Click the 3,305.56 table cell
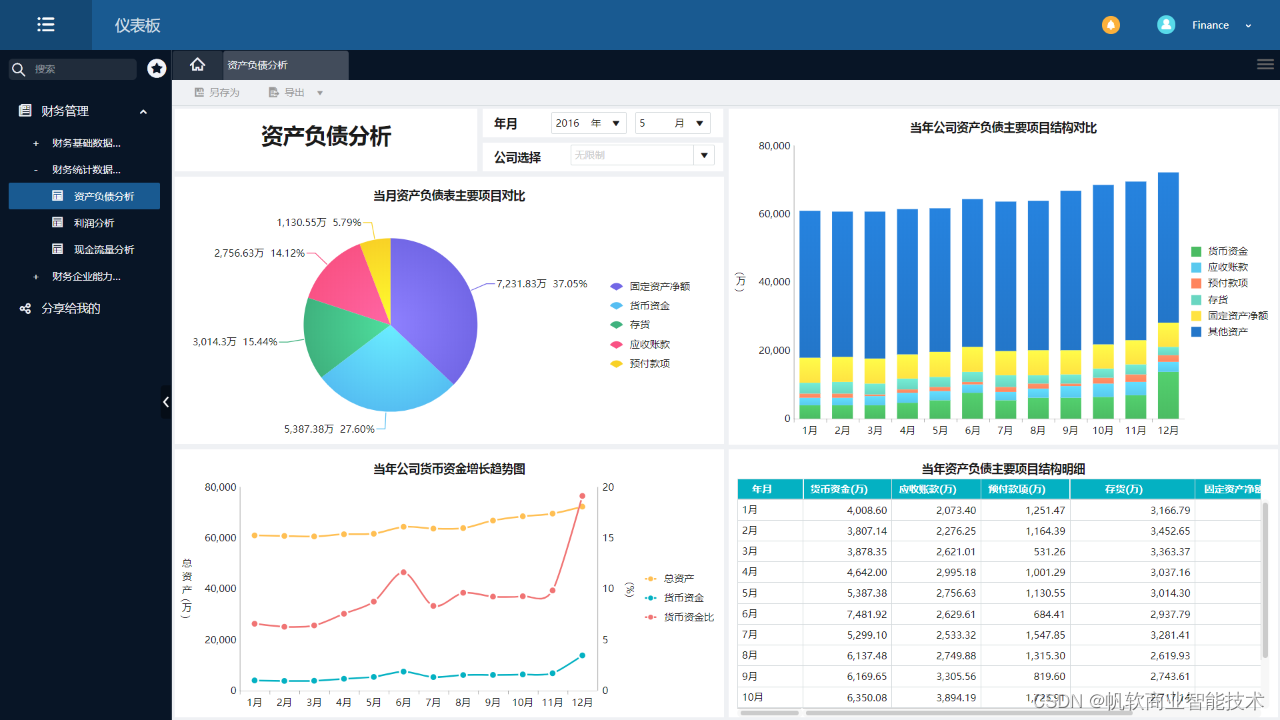This screenshot has height=720, width=1280. click(x=936, y=676)
